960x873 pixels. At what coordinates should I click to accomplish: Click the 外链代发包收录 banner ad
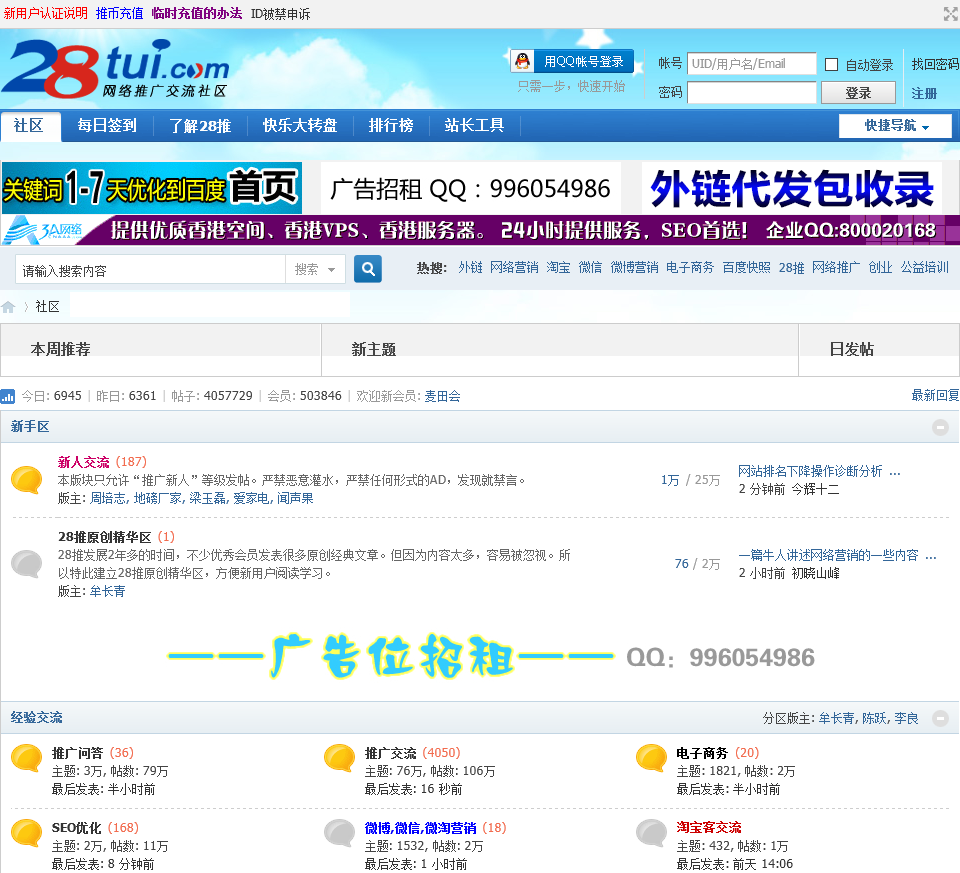point(791,188)
